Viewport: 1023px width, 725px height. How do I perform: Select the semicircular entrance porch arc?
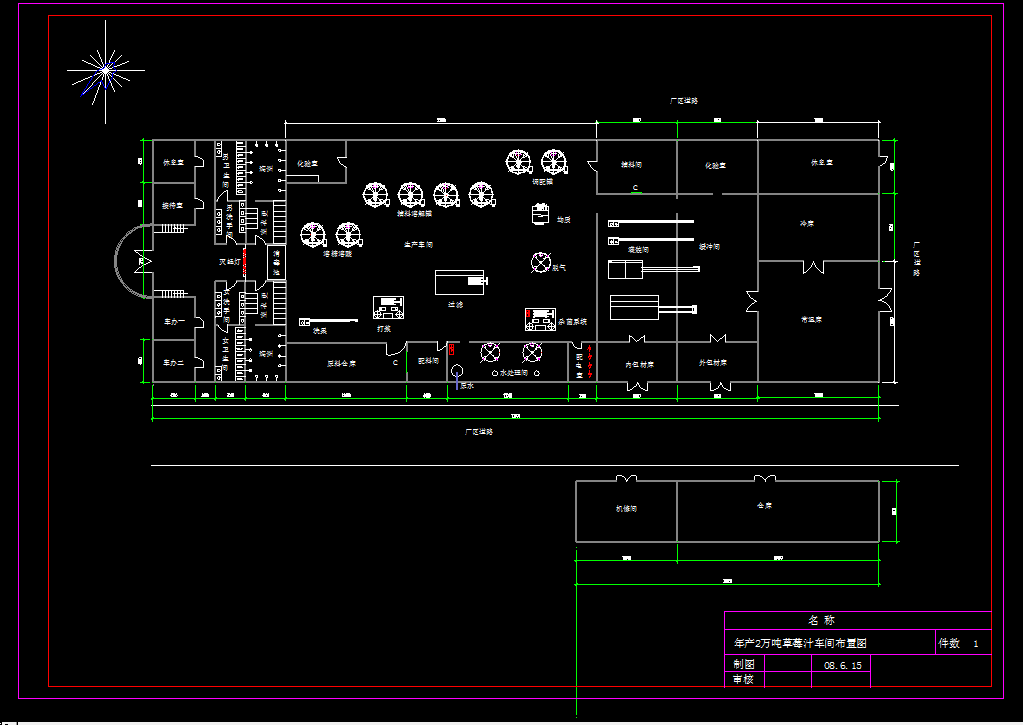coord(133,261)
